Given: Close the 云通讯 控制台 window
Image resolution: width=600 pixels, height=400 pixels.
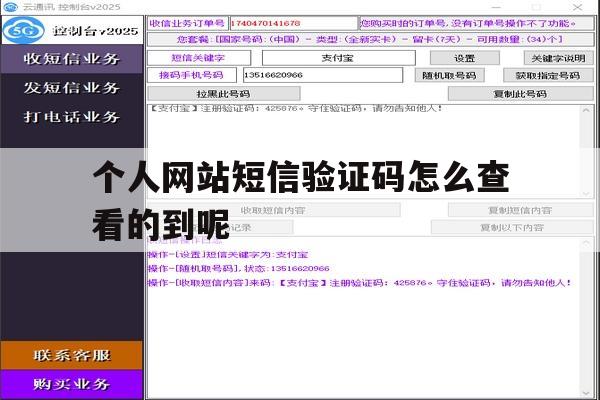Looking at the screenshot, I should click(577, 7).
